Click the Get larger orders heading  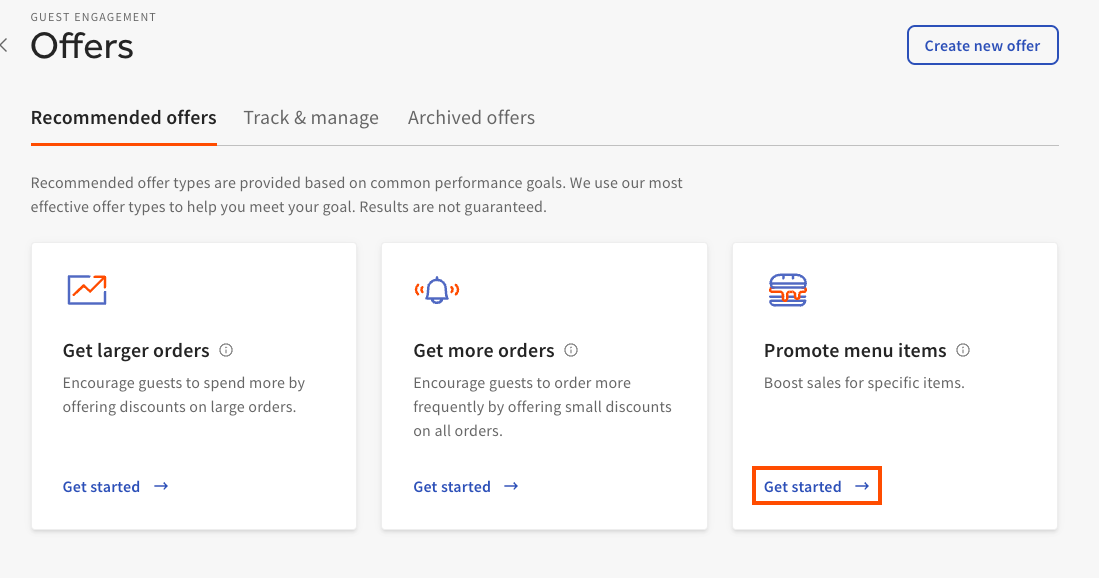point(136,350)
